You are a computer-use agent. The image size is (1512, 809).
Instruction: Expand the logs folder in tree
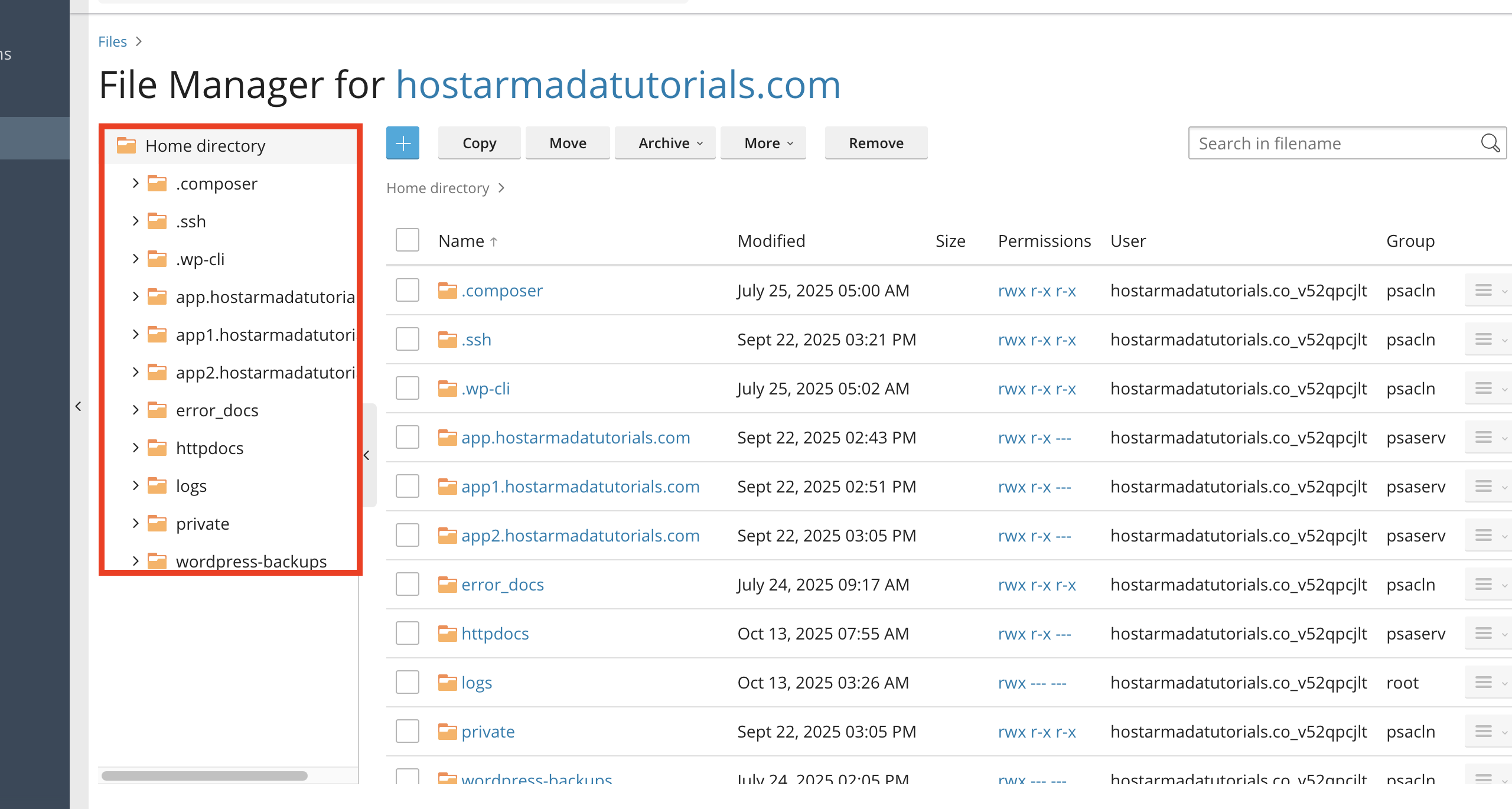[x=135, y=485]
